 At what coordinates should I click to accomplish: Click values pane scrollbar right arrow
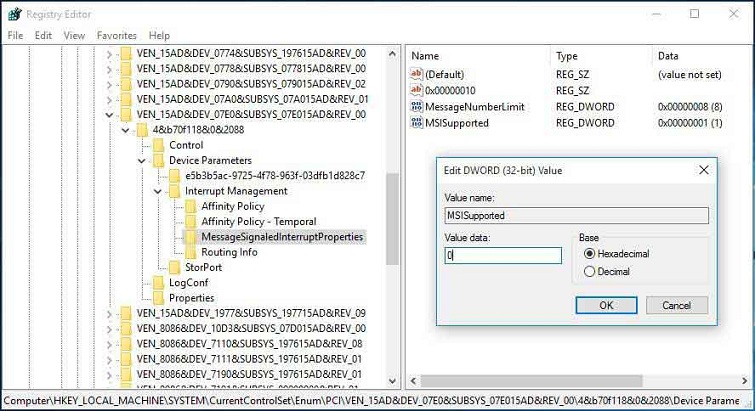745,381
